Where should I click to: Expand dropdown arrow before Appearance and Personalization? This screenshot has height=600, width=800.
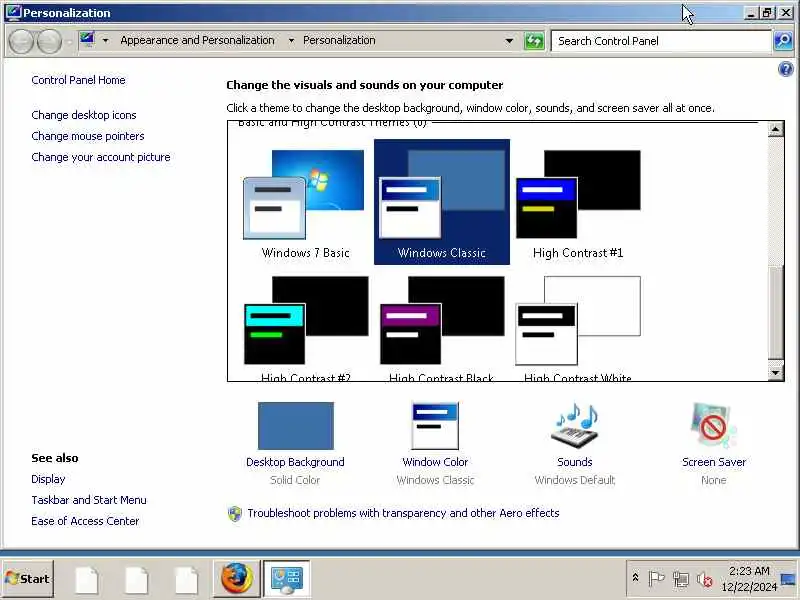105,40
